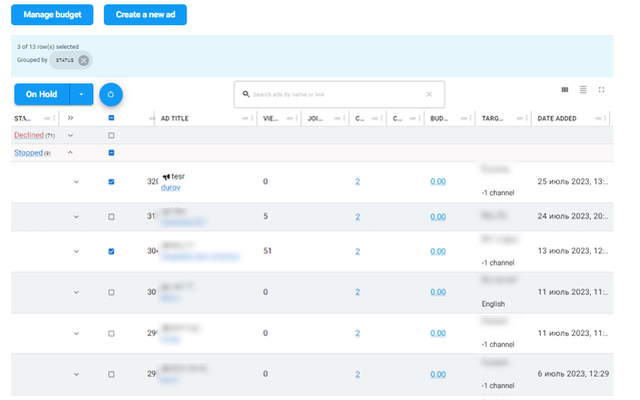Remove the Status grouping chip
Viewport: 640px width, 400px height.
coord(84,60)
